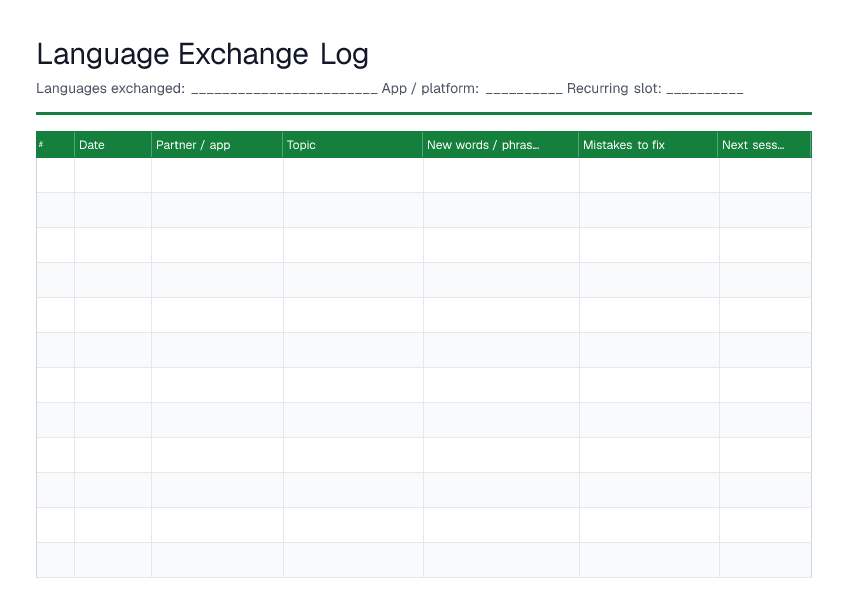This screenshot has height=600, width=848.
Task: Click the 'App / platform:' label
Action: click(x=430, y=88)
